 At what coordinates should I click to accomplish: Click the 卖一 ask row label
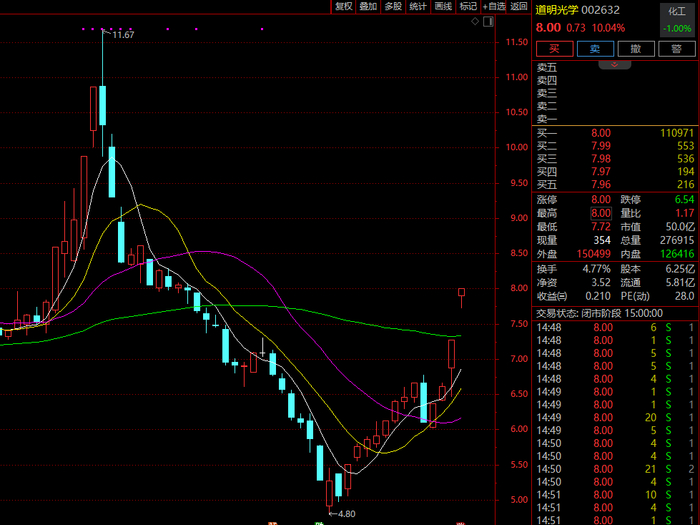tap(547, 119)
